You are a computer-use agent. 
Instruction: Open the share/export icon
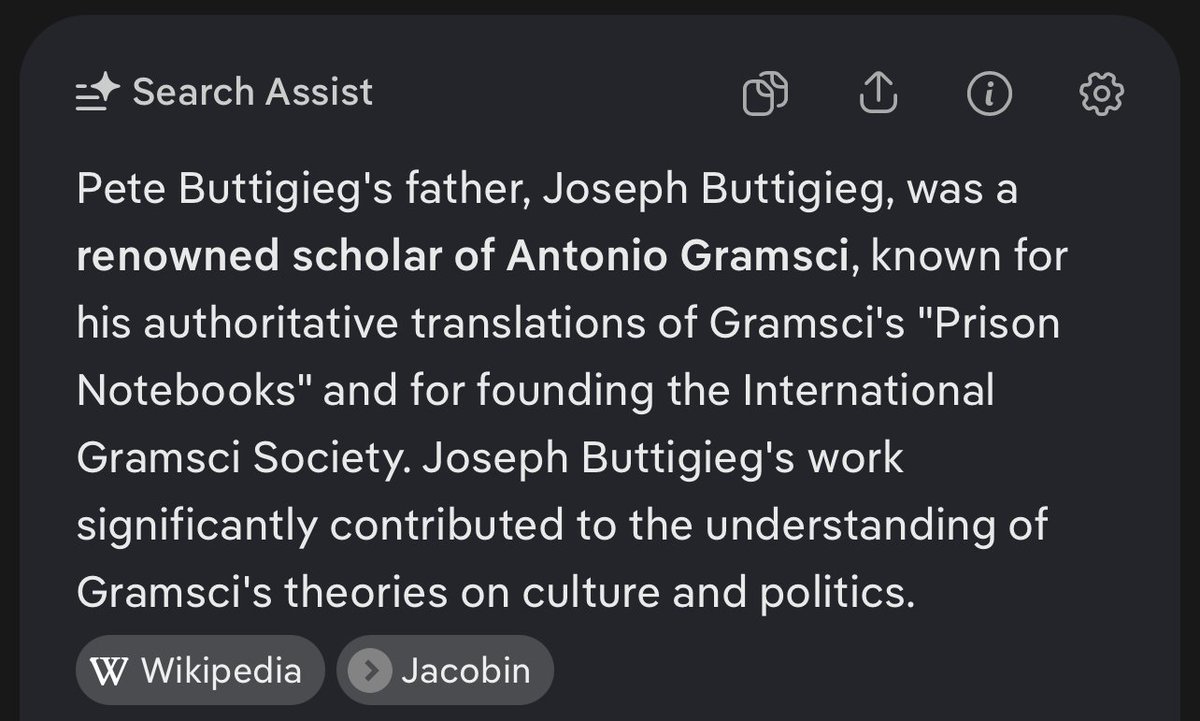[x=879, y=94]
